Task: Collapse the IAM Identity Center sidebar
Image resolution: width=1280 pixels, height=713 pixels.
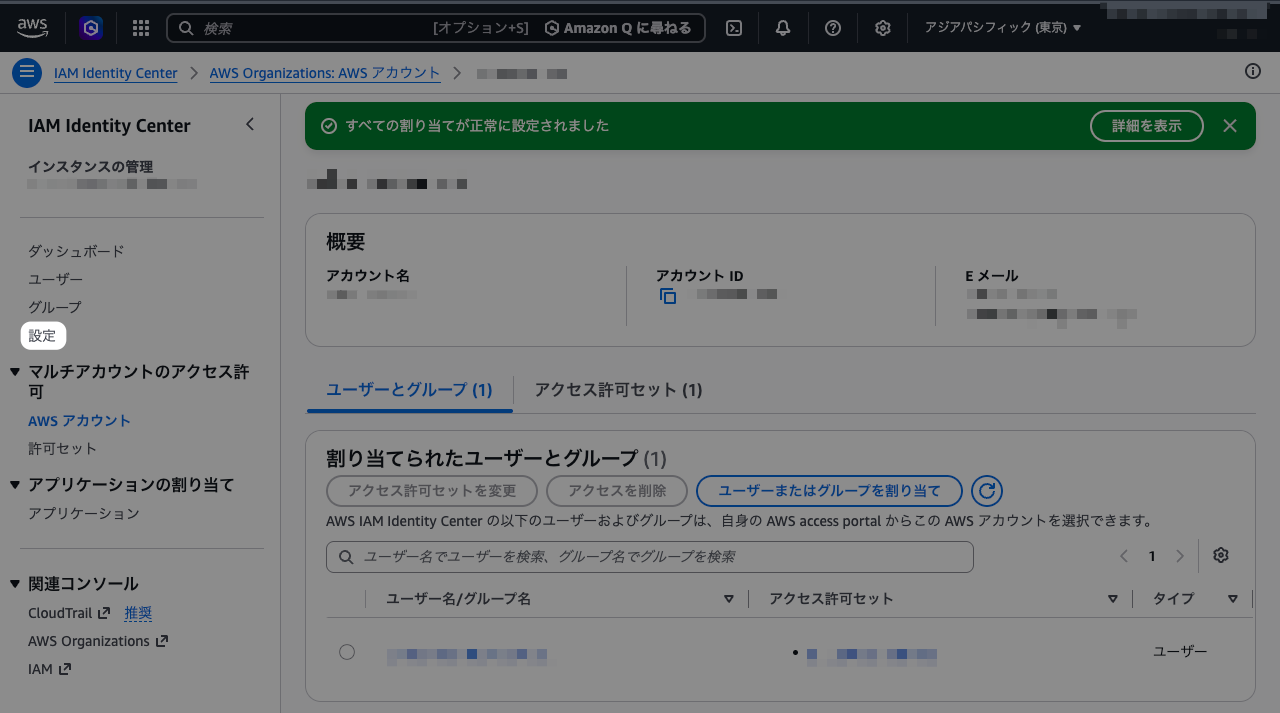Action: 250,124
